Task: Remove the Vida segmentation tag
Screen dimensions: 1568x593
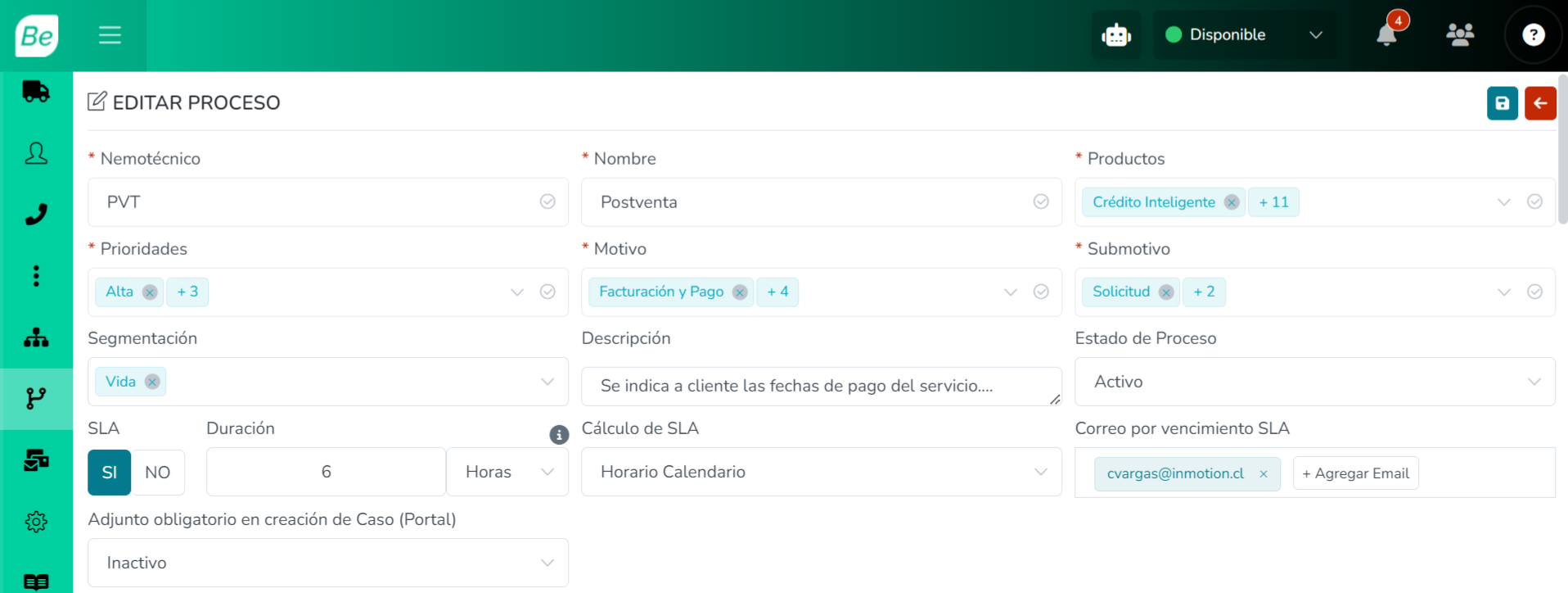Action: pos(152,382)
